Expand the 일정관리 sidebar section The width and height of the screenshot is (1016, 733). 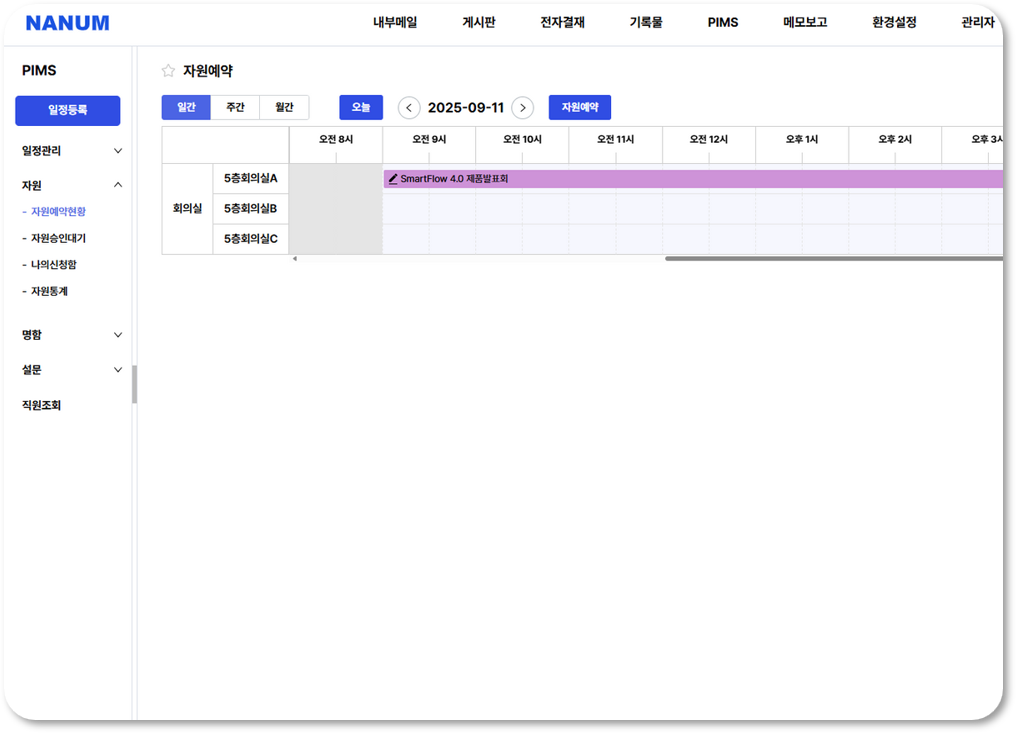(x=118, y=151)
